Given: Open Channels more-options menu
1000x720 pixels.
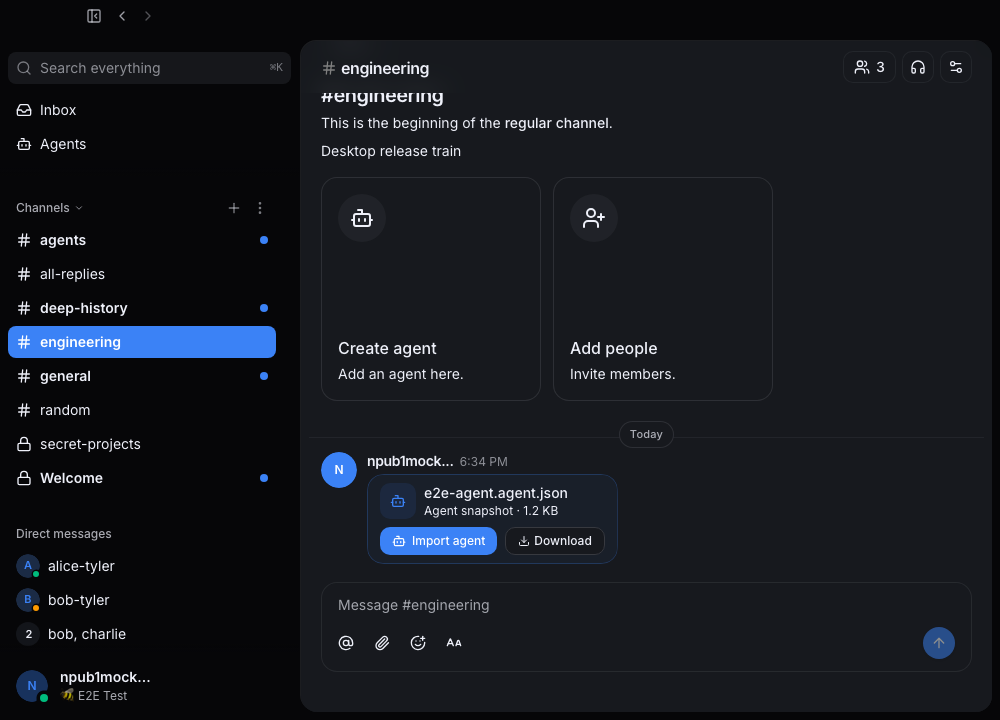Looking at the screenshot, I should click(x=260, y=208).
